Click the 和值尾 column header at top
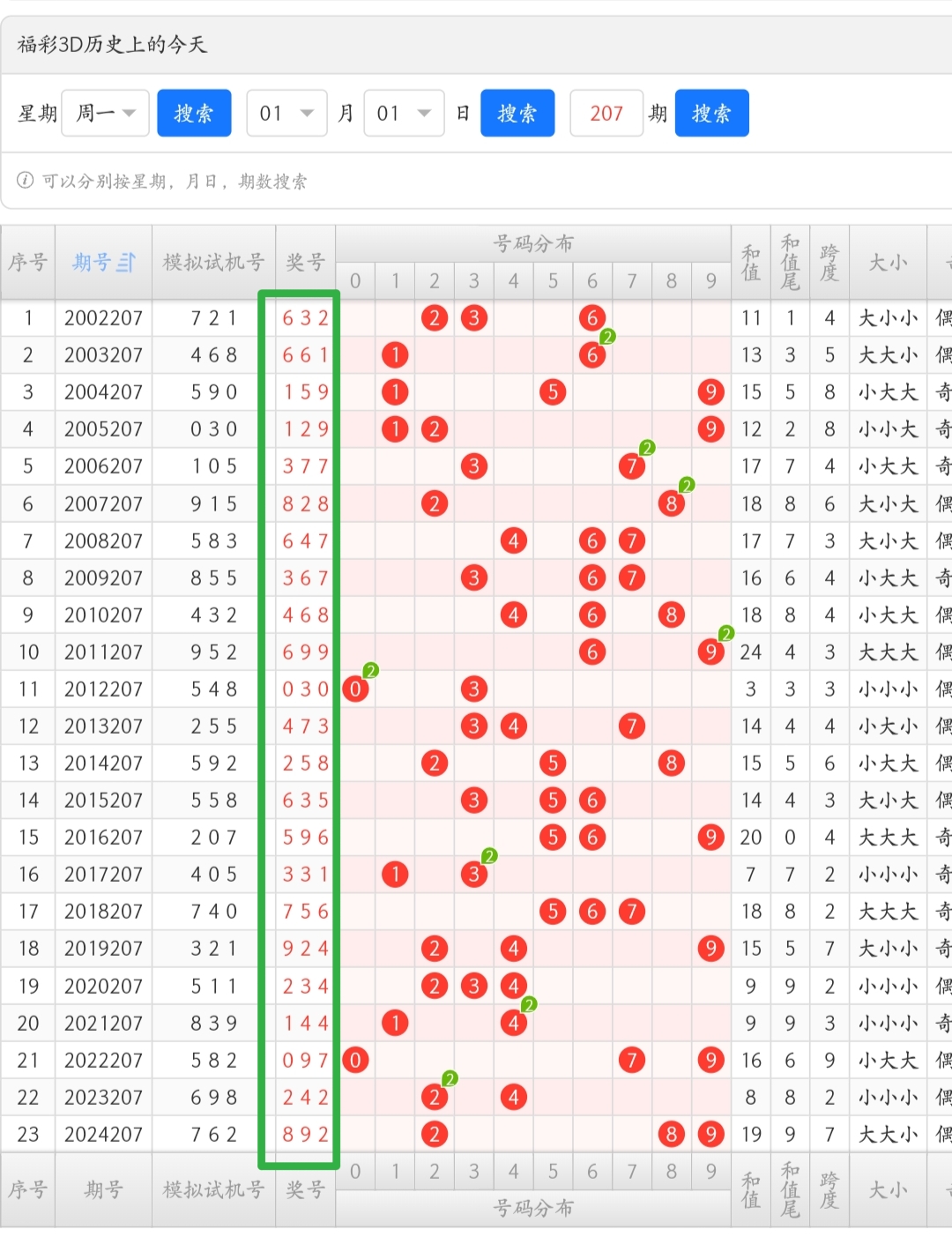952x1237 pixels. click(x=791, y=262)
